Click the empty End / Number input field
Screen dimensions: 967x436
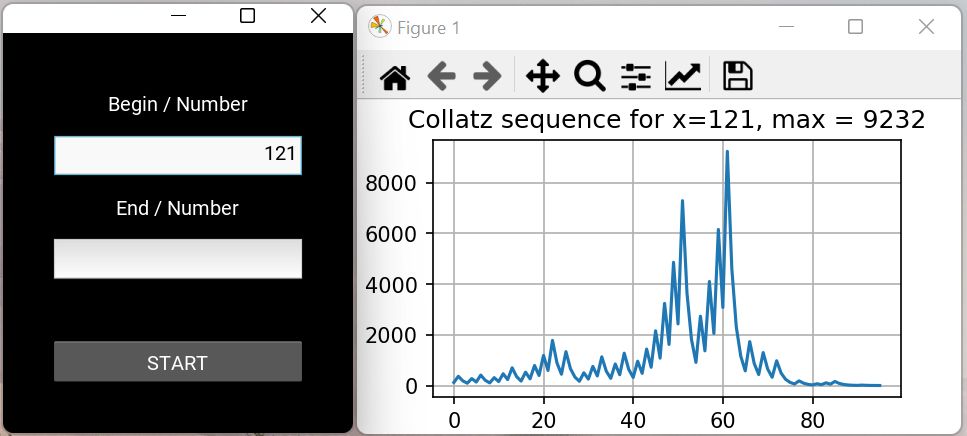tap(177, 258)
